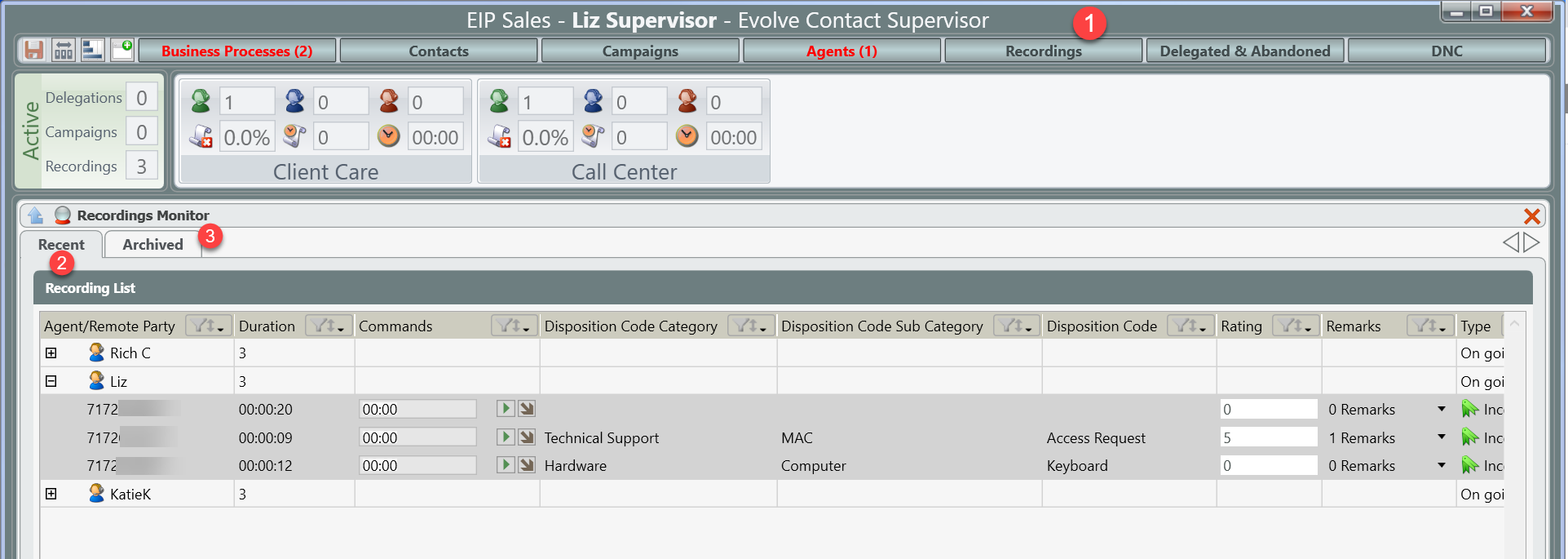The image size is (1568, 559).
Task: Click the Business Processes (2) button
Action: point(236,51)
